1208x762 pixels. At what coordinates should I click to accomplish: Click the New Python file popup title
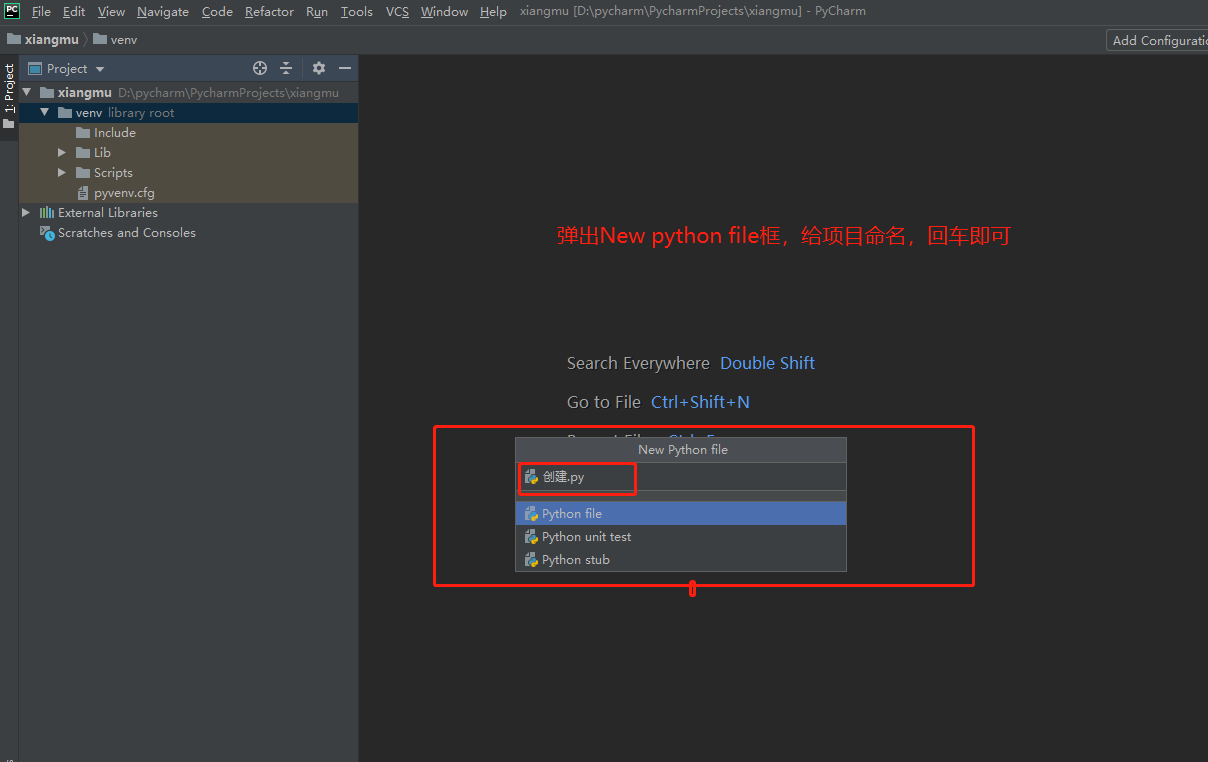pos(683,449)
